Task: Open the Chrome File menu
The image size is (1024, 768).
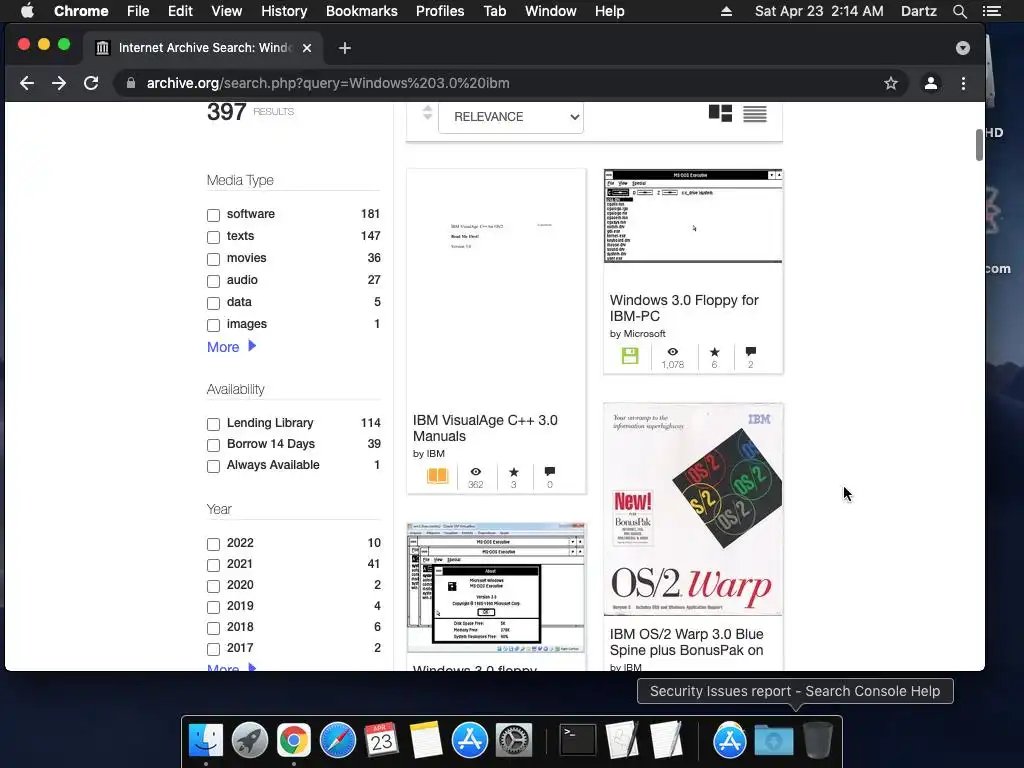Action: 138,11
